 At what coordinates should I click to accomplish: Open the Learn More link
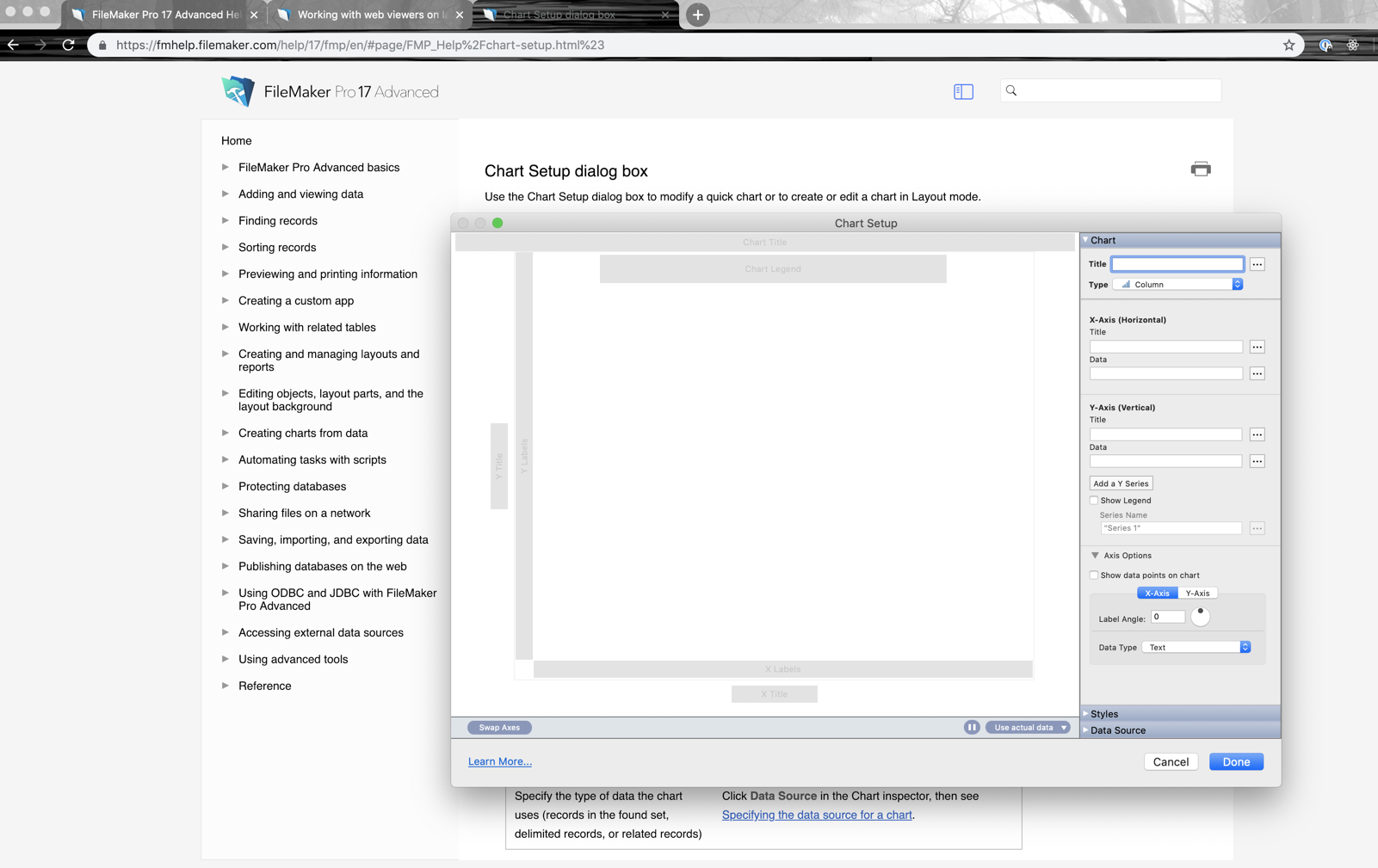coord(500,761)
